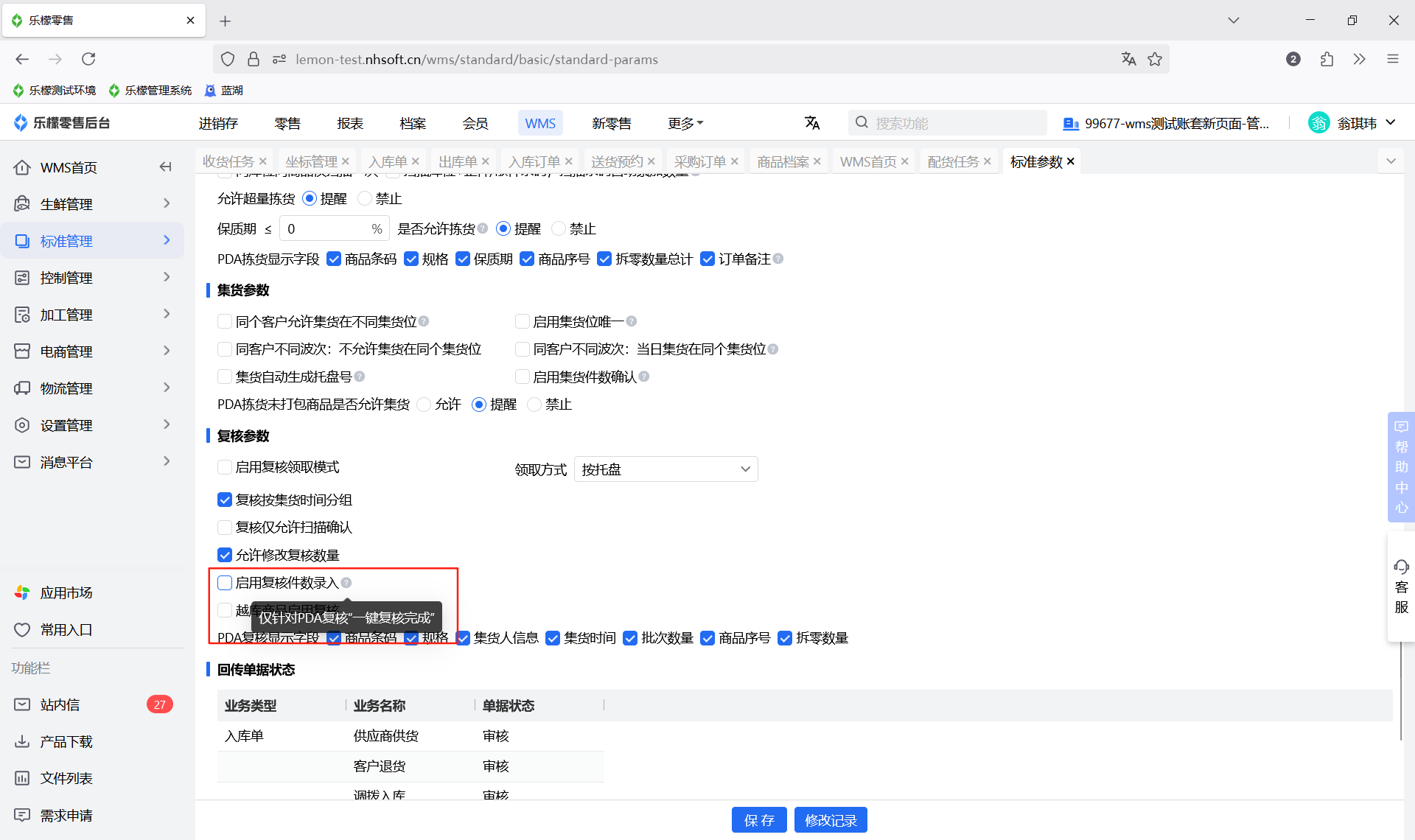Uncheck 允许修改复核数量

click(225, 555)
